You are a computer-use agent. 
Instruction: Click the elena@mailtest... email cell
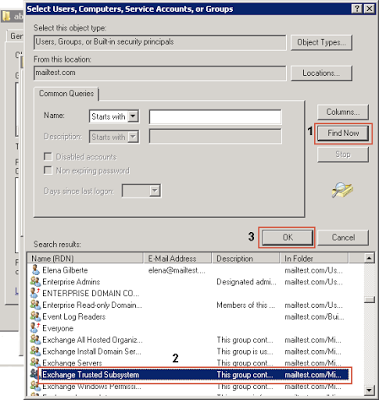click(177, 270)
